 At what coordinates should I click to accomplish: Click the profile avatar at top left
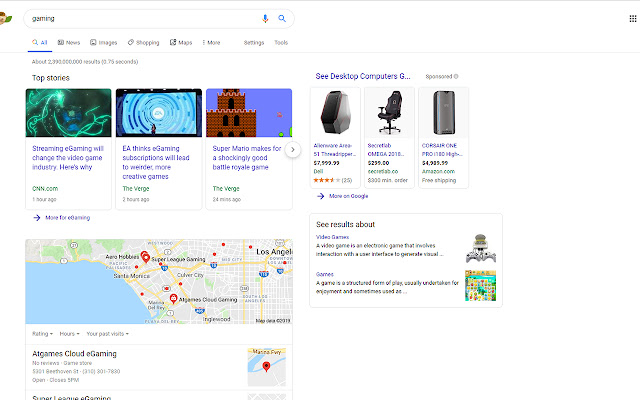coord(5,18)
